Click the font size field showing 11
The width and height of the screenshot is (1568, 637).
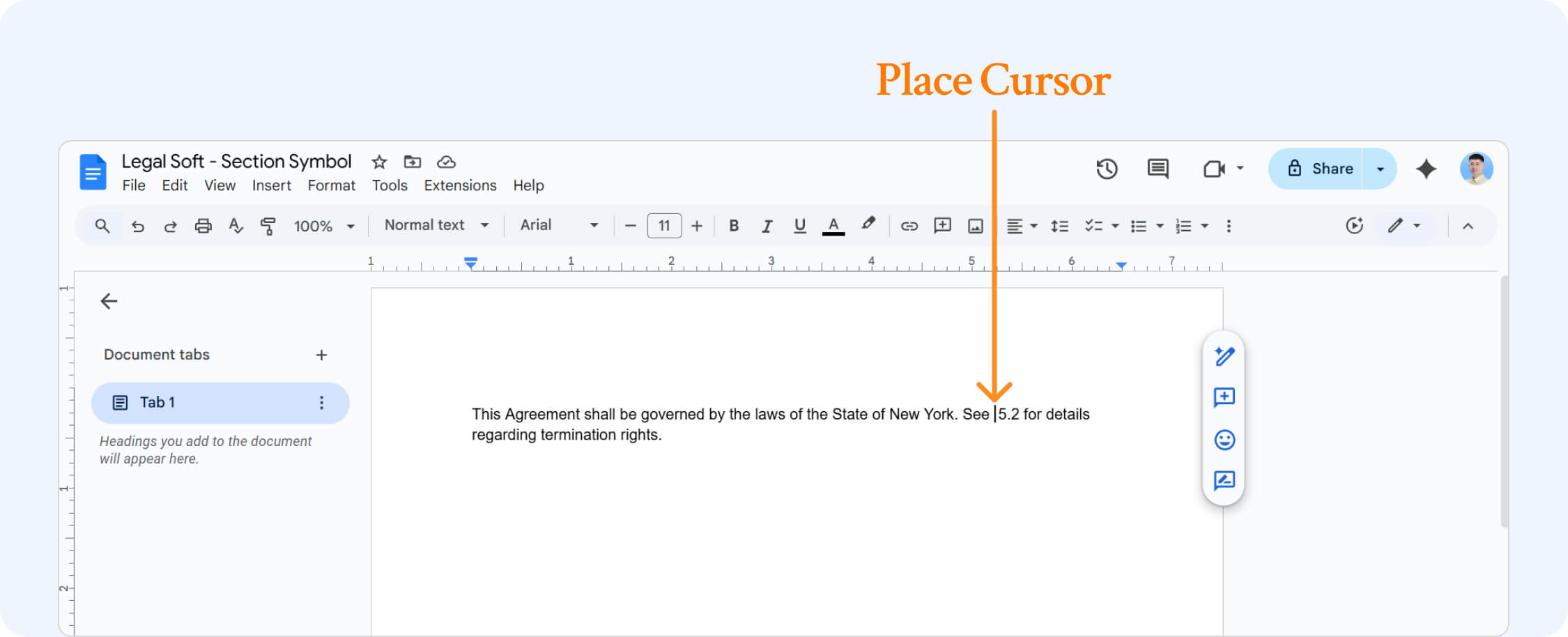(664, 226)
